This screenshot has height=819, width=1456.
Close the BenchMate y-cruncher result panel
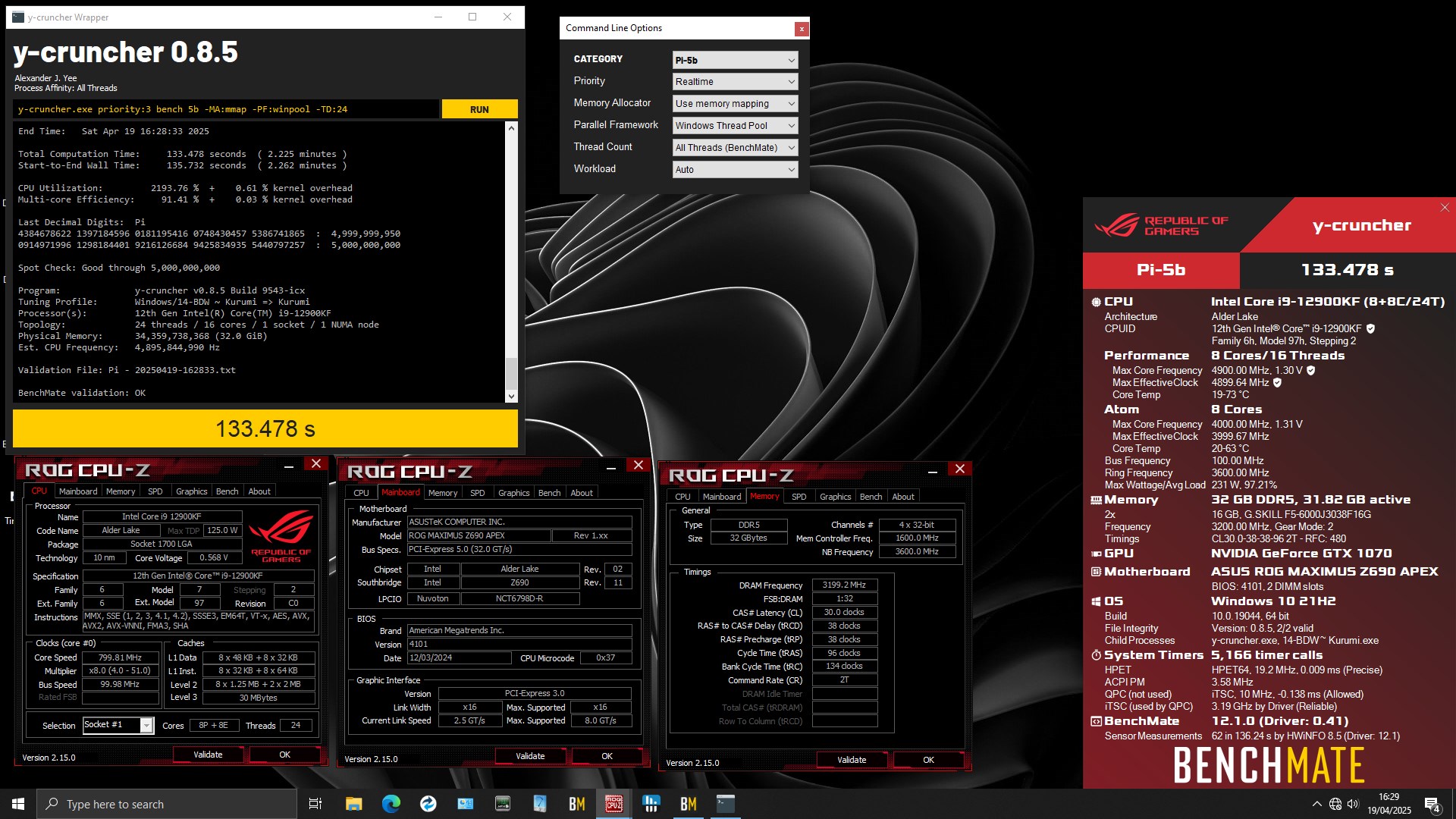pos(1445,208)
